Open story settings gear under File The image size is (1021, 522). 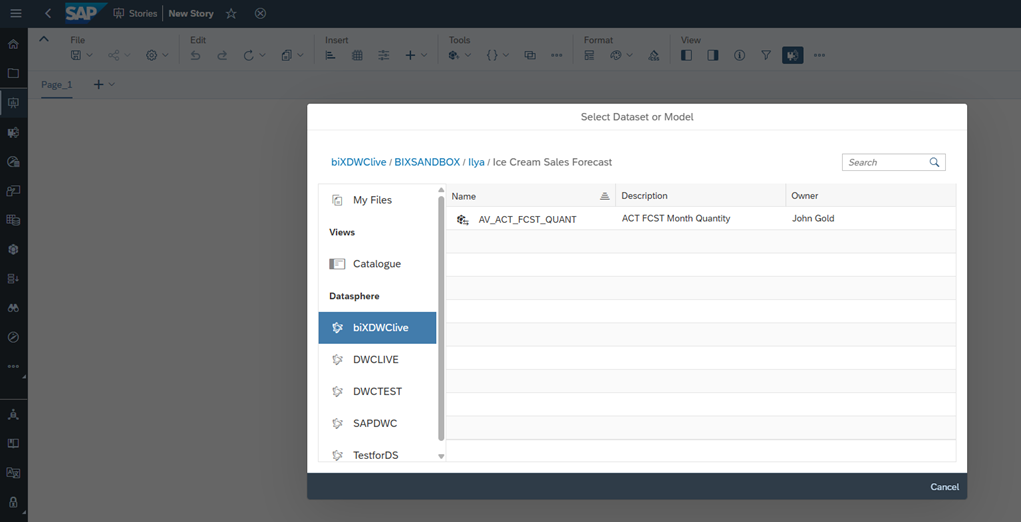coord(152,55)
